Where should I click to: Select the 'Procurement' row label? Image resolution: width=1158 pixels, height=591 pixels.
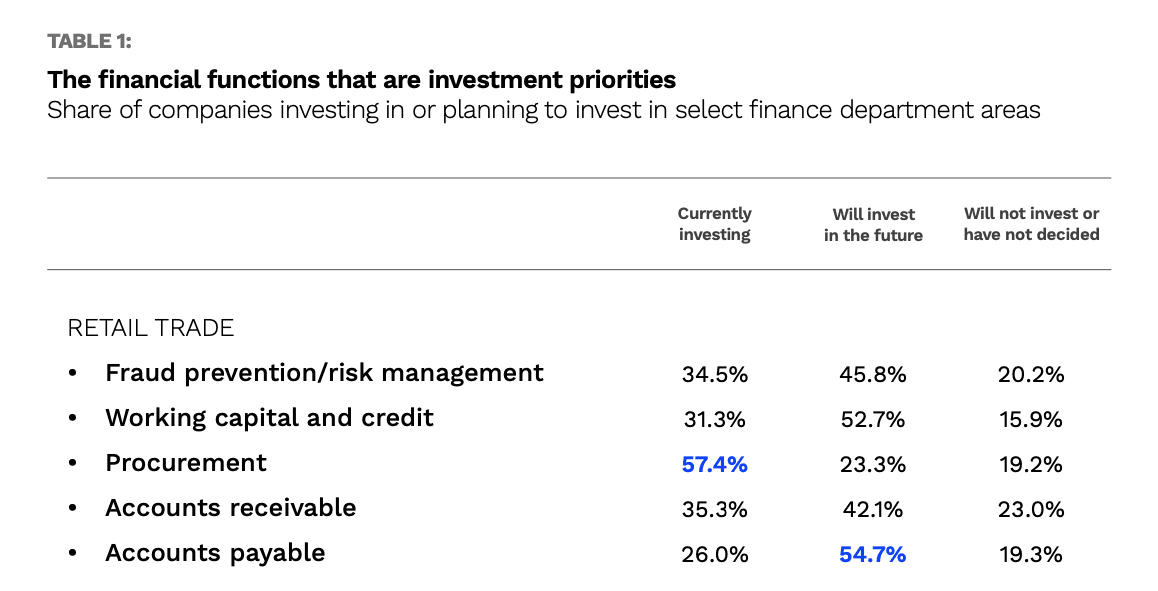[186, 463]
